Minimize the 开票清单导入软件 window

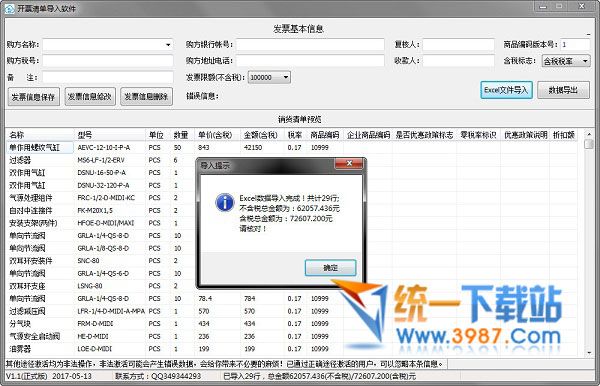click(543, 7)
